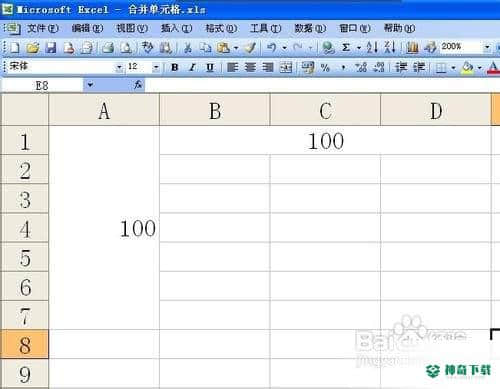Click the fx insert function button
The width and height of the screenshot is (500, 389).
pos(138,85)
